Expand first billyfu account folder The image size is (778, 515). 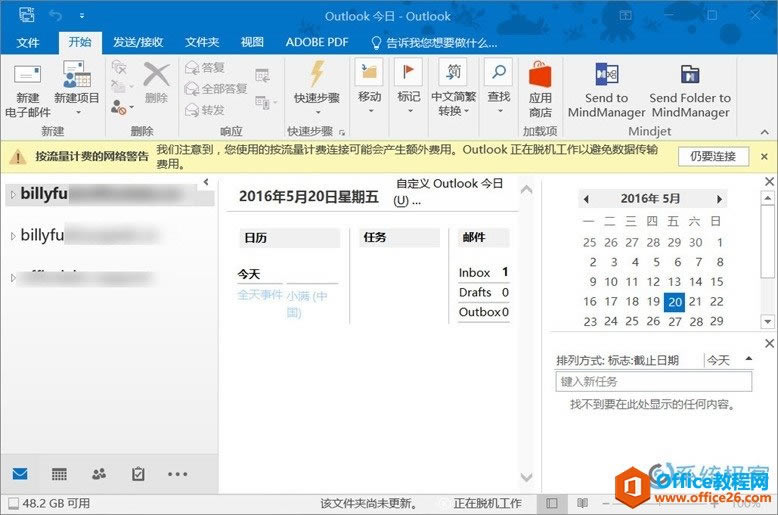tap(13, 194)
